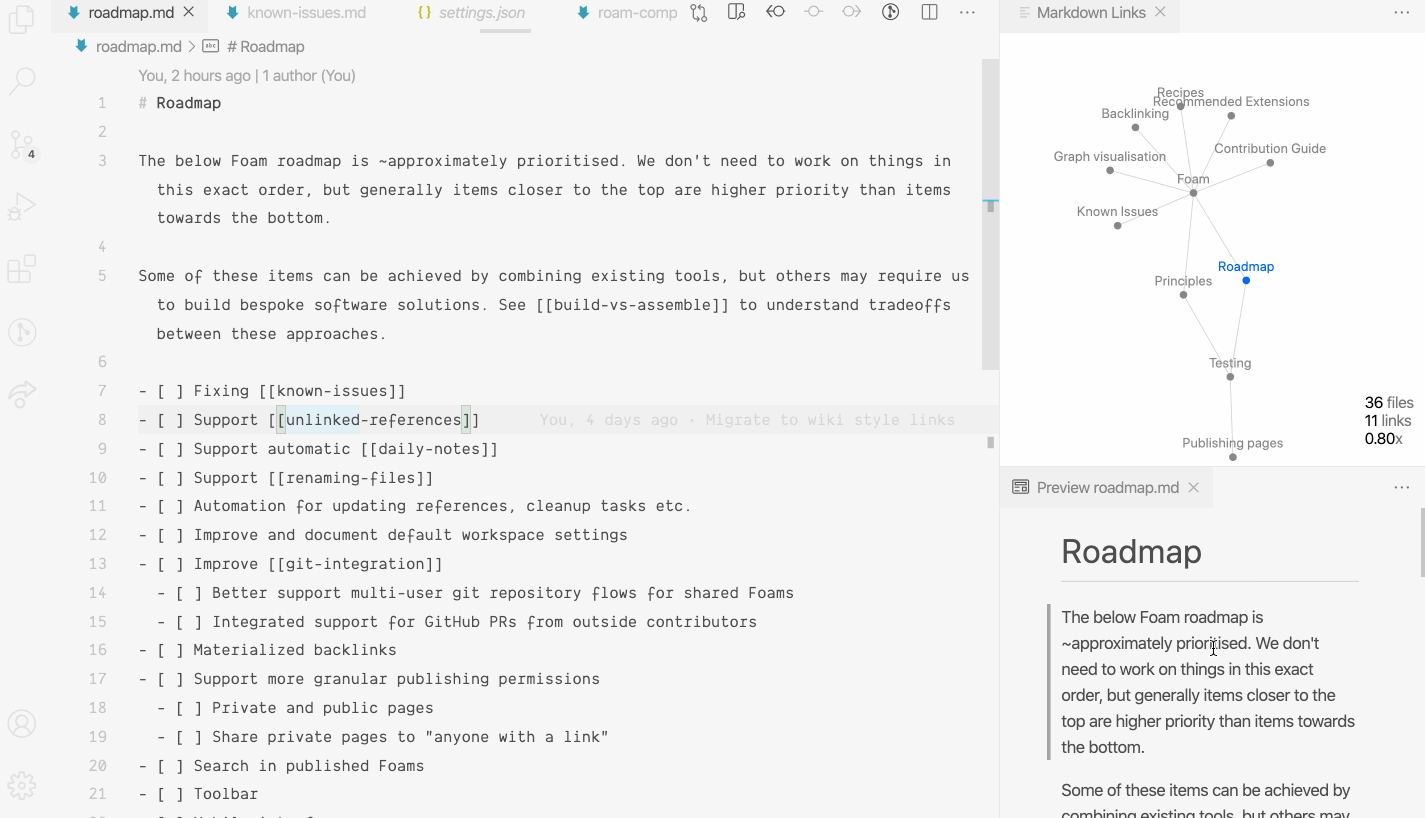Click the 'Search in published Foams' line
The image size is (1425, 818).
click(309, 766)
